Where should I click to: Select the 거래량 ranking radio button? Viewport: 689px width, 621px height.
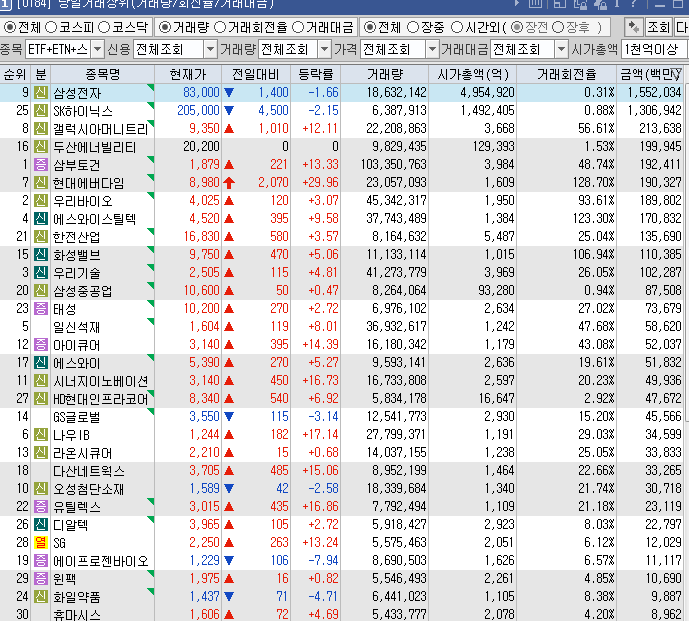tap(165, 28)
